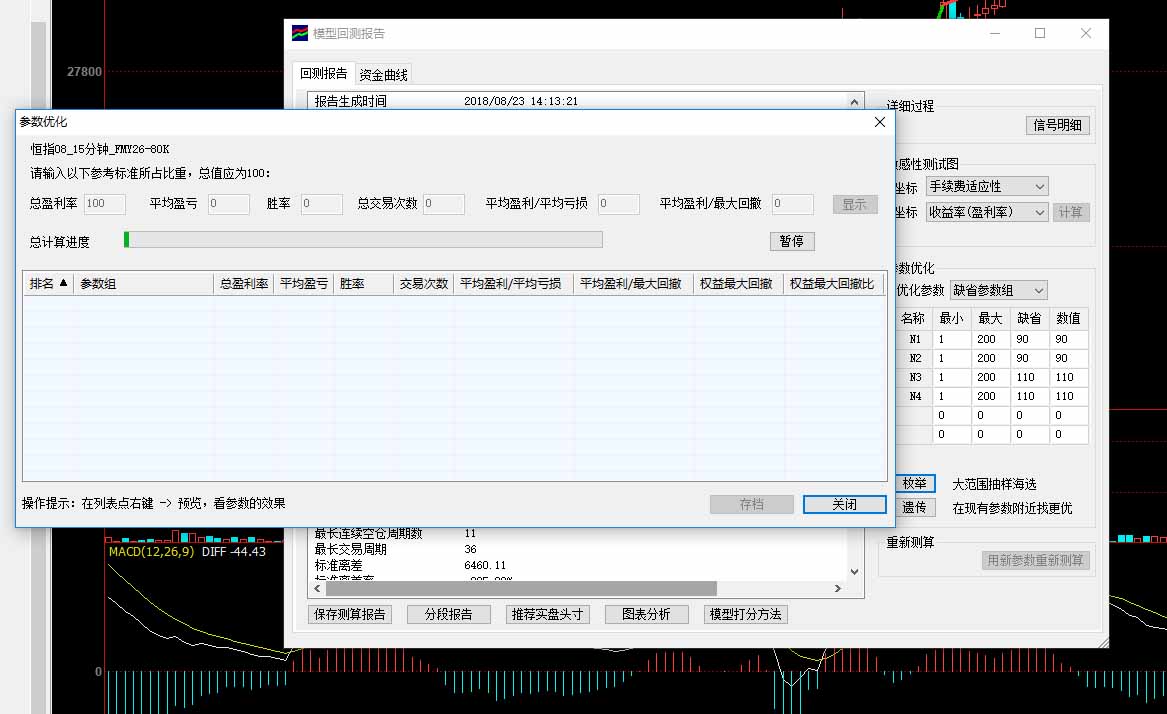The image size is (1167, 714).
Task: Select the 回测报告 tab
Action: [324, 73]
